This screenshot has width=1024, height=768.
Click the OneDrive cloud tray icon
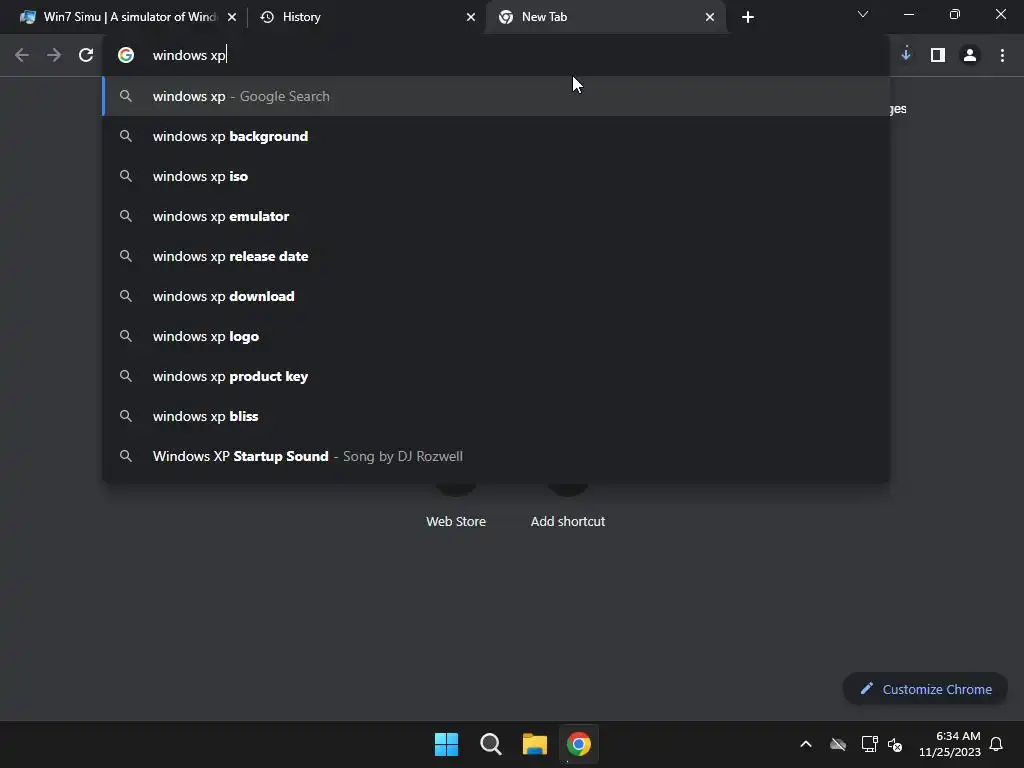click(x=838, y=744)
